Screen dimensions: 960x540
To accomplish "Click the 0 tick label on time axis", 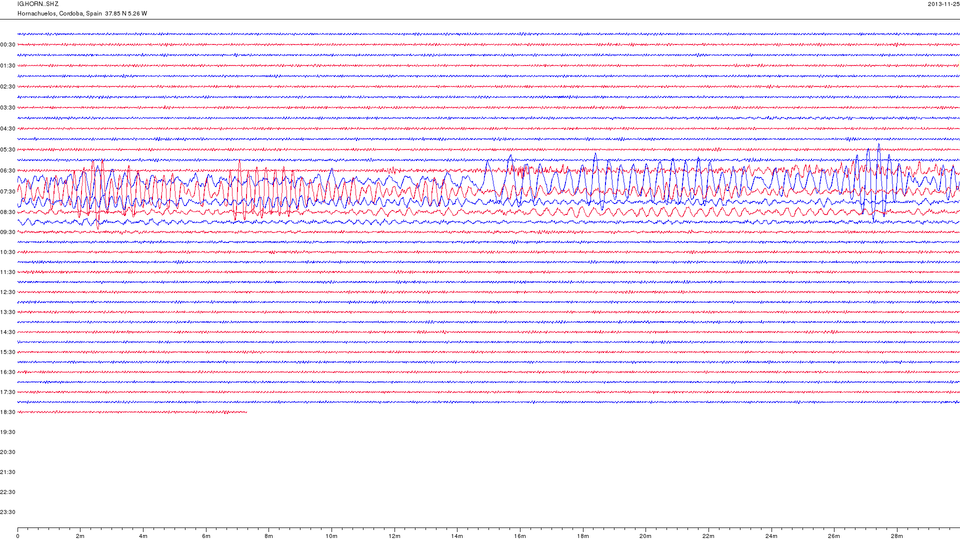I will (18, 536).
